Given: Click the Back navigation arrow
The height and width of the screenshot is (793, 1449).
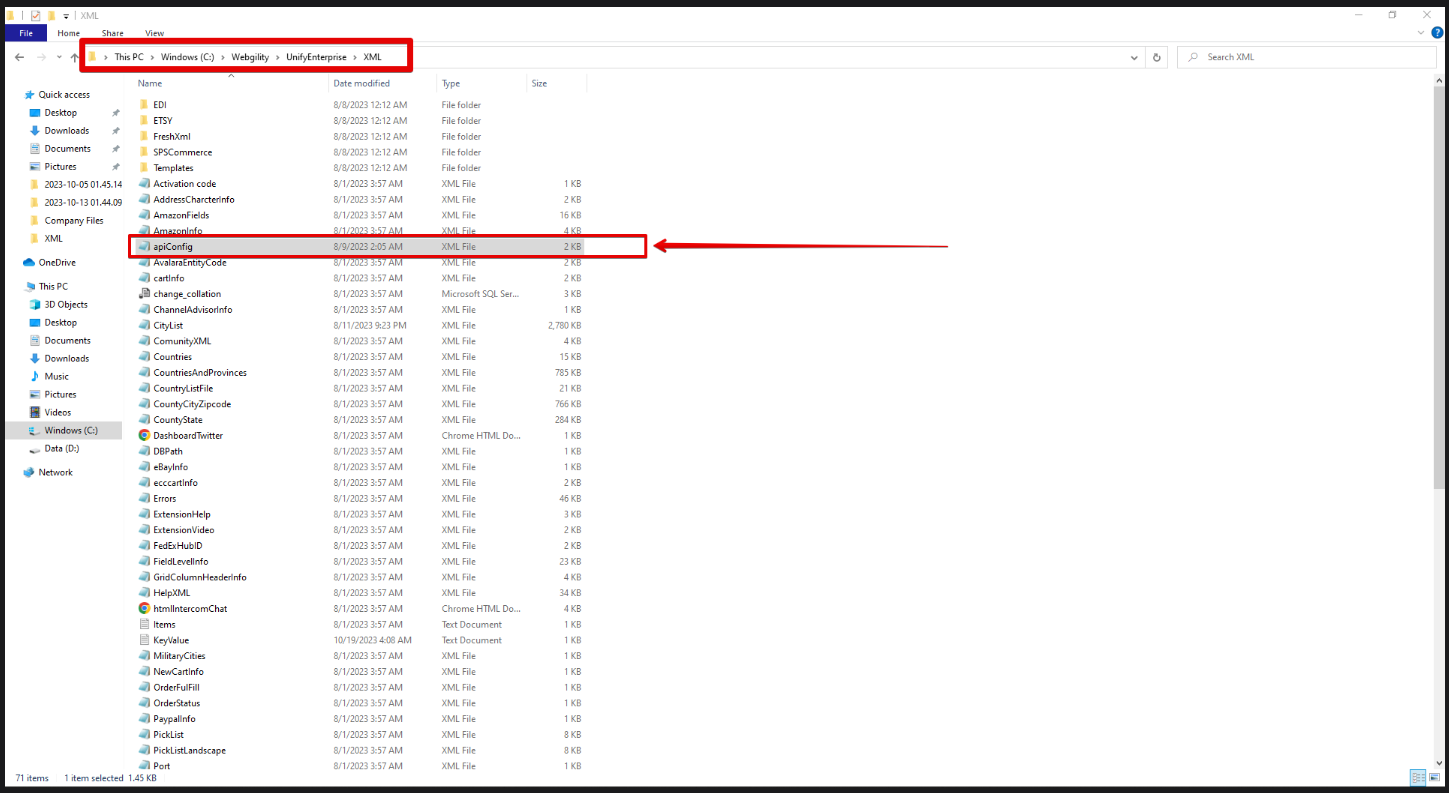Looking at the screenshot, I should tap(19, 57).
